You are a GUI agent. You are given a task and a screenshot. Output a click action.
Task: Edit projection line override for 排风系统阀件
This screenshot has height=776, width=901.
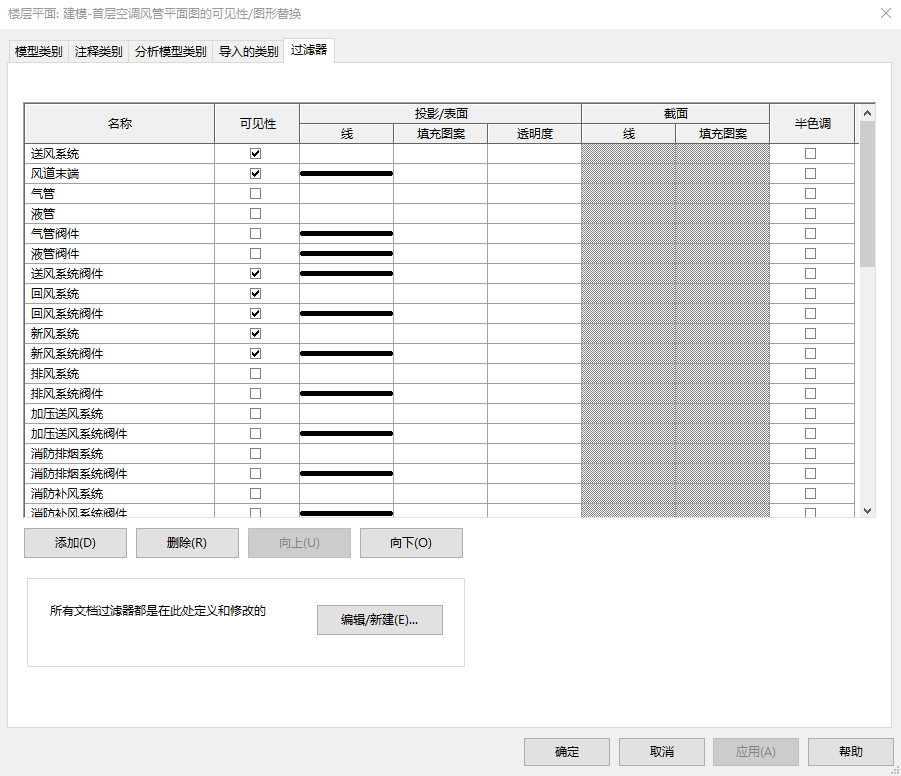(346, 394)
